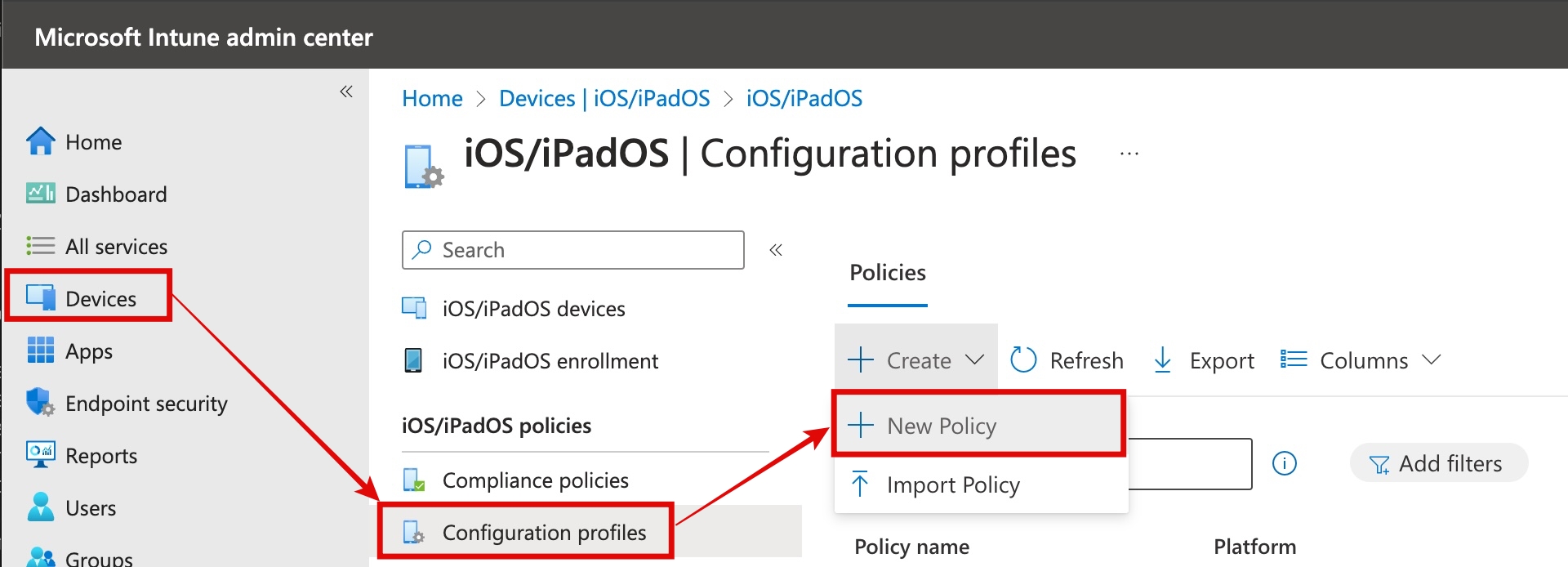Click the Export download arrow icon
Screen dimensions: 1568x567
(x=1163, y=359)
